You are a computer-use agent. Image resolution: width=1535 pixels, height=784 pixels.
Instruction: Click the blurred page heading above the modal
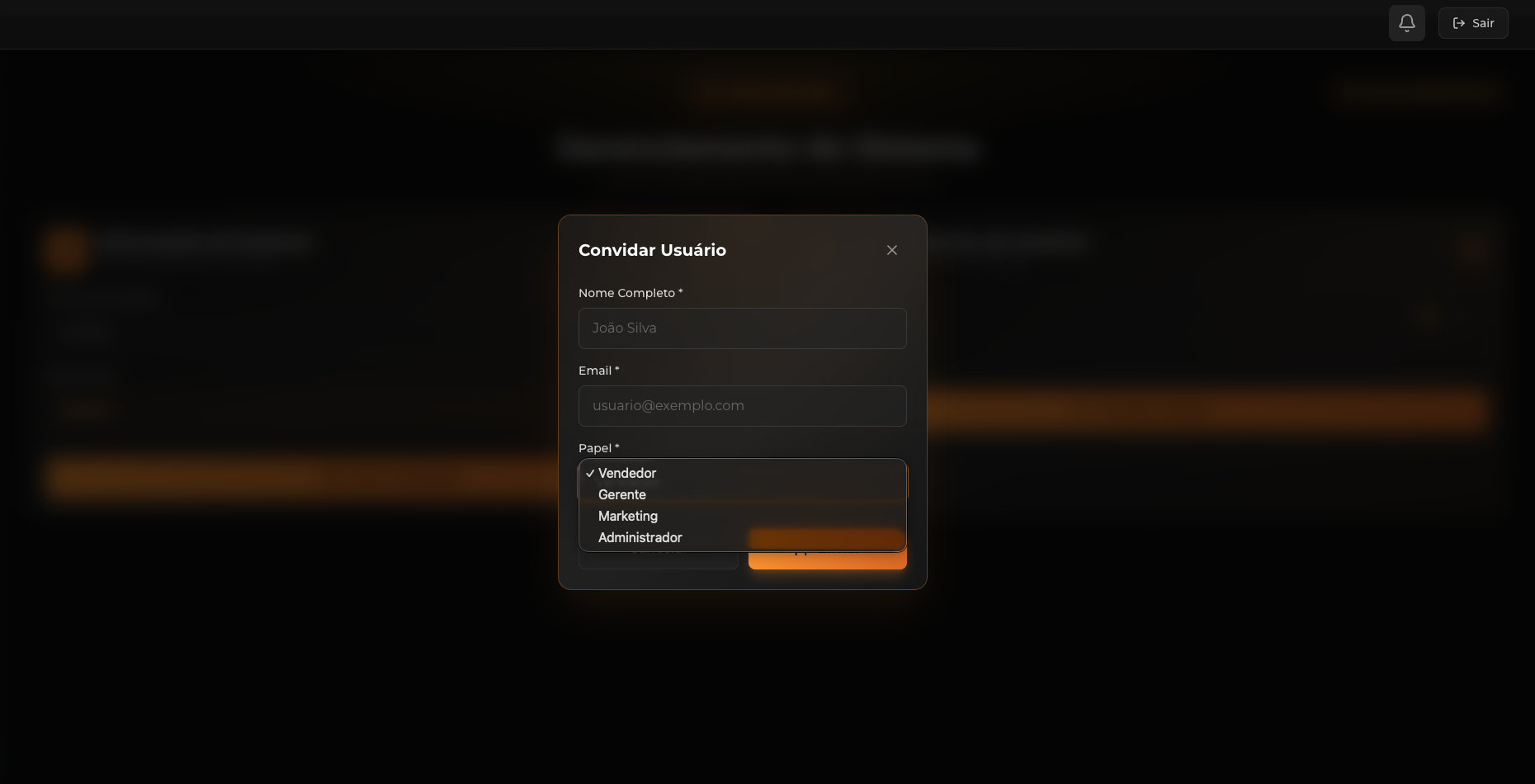coord(767,149)
